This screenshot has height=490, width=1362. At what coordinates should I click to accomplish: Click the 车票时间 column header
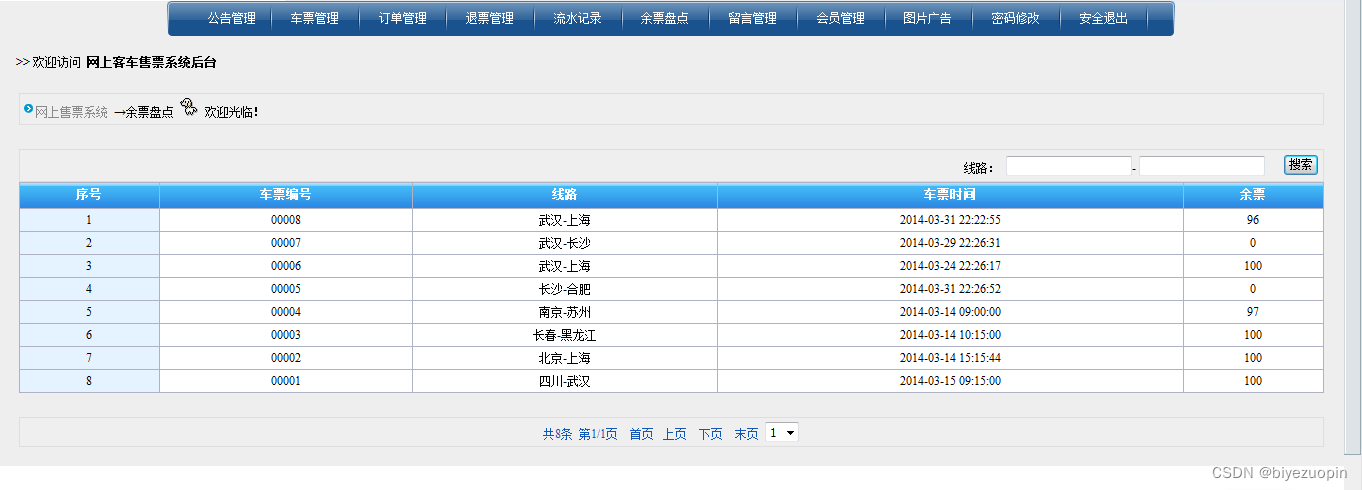click(950, 195)
